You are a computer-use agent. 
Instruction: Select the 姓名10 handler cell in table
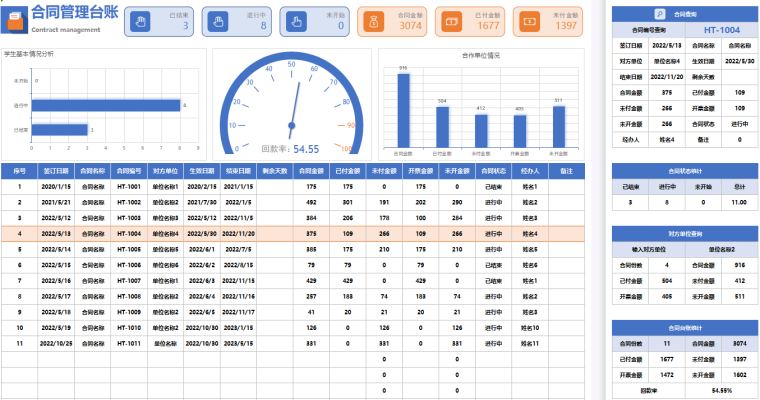click(x=529, y=327)
